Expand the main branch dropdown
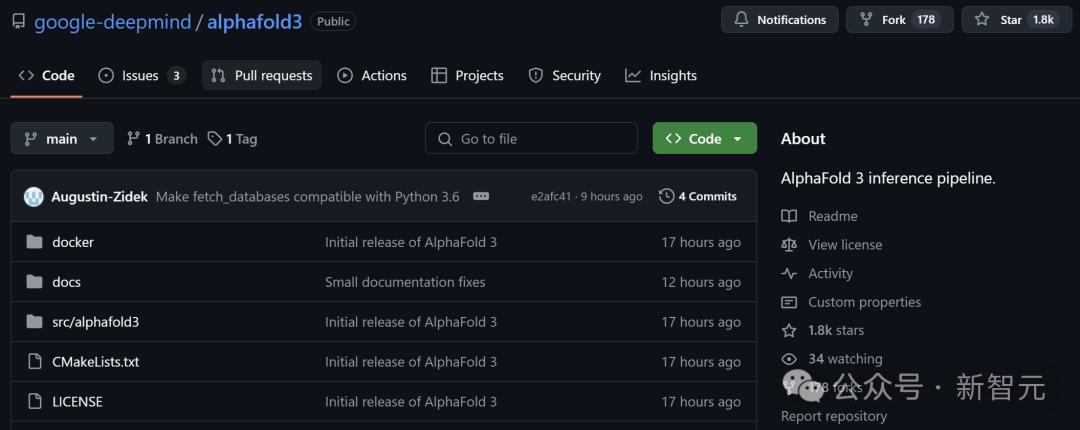 click(x=62, y=139)
